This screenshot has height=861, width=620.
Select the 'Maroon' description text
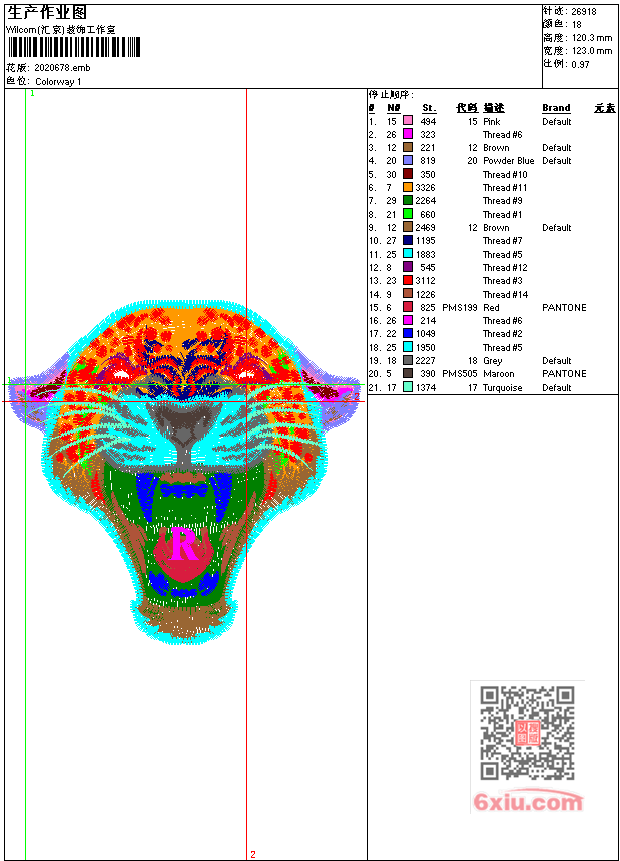click(x=499, y=373)
